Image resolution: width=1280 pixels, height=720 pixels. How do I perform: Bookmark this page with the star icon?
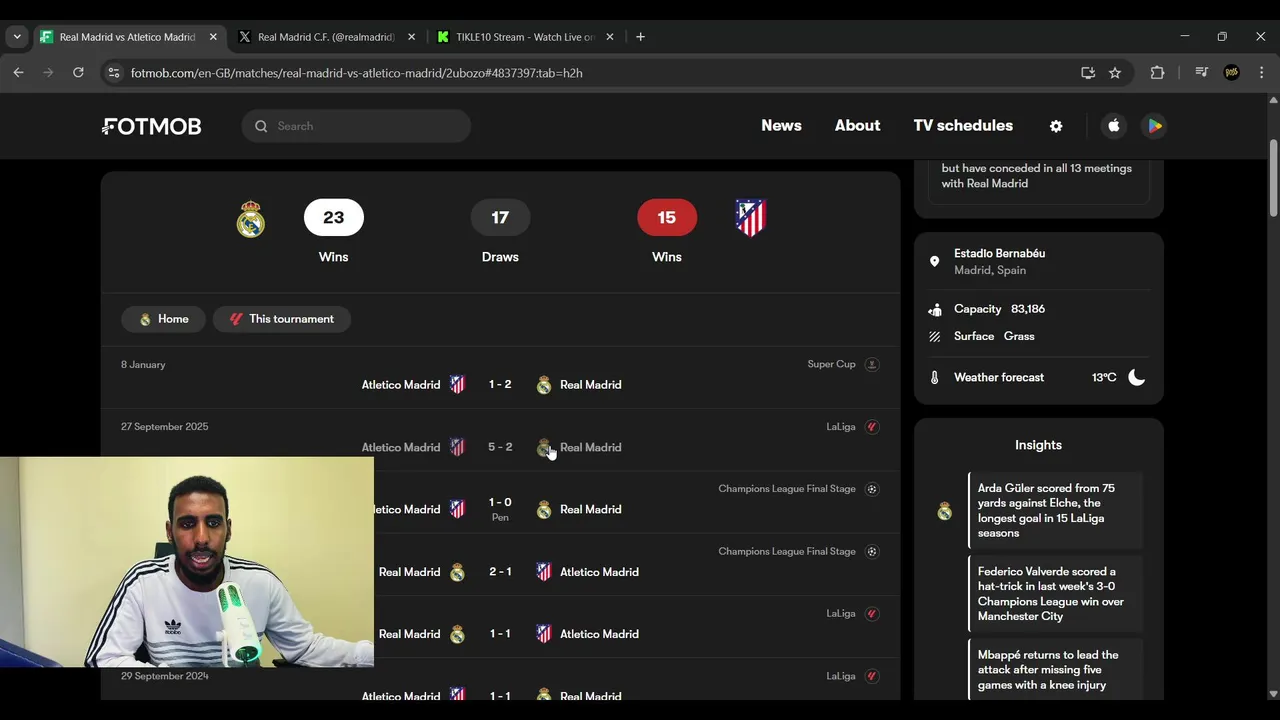pos(1115,73)
